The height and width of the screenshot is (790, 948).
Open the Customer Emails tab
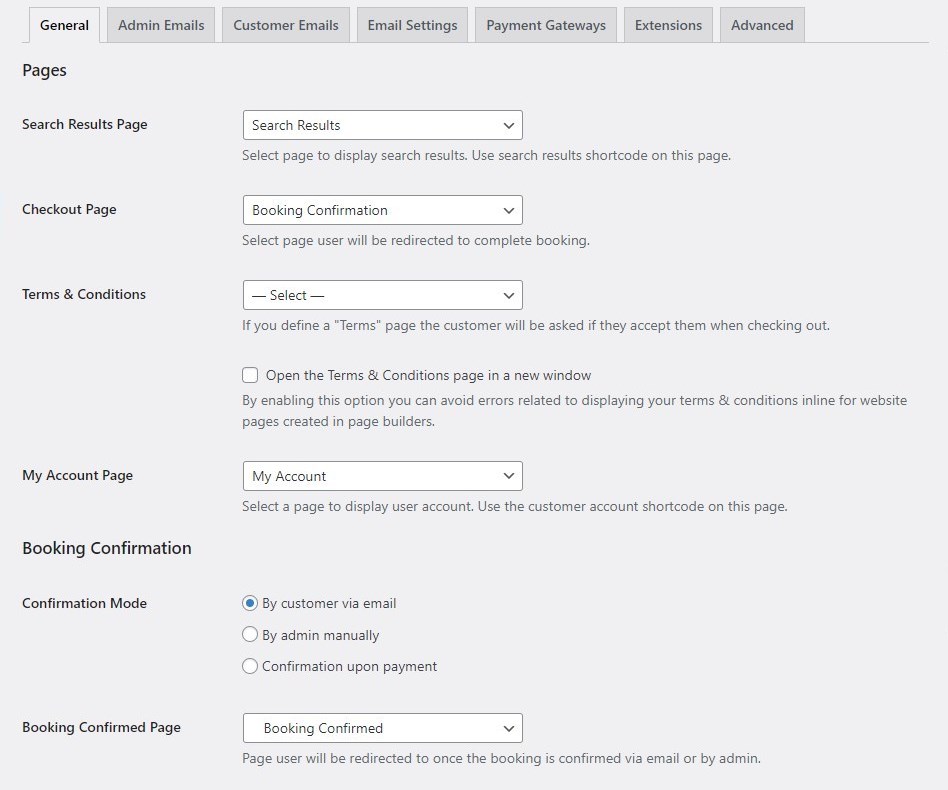[x=285, y=26]
